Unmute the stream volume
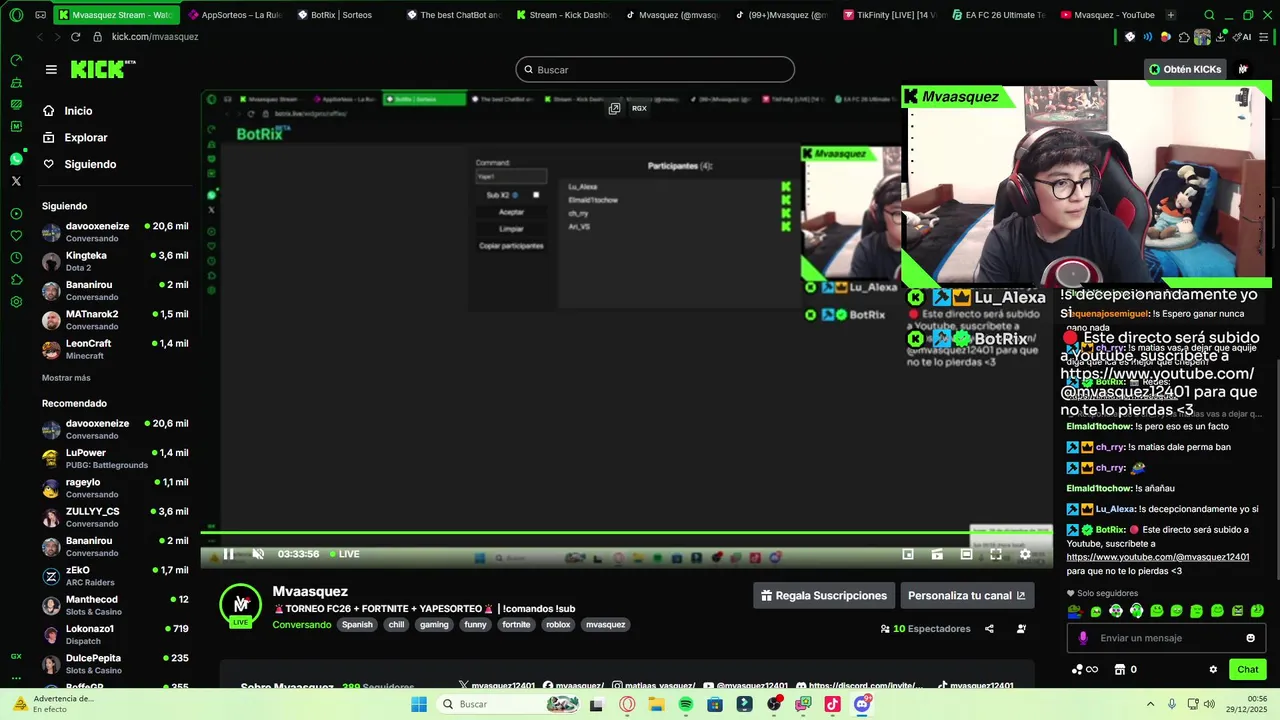The width and height of the screenshot is (1280, 720). pyautogui.click(x=258, y=554)
